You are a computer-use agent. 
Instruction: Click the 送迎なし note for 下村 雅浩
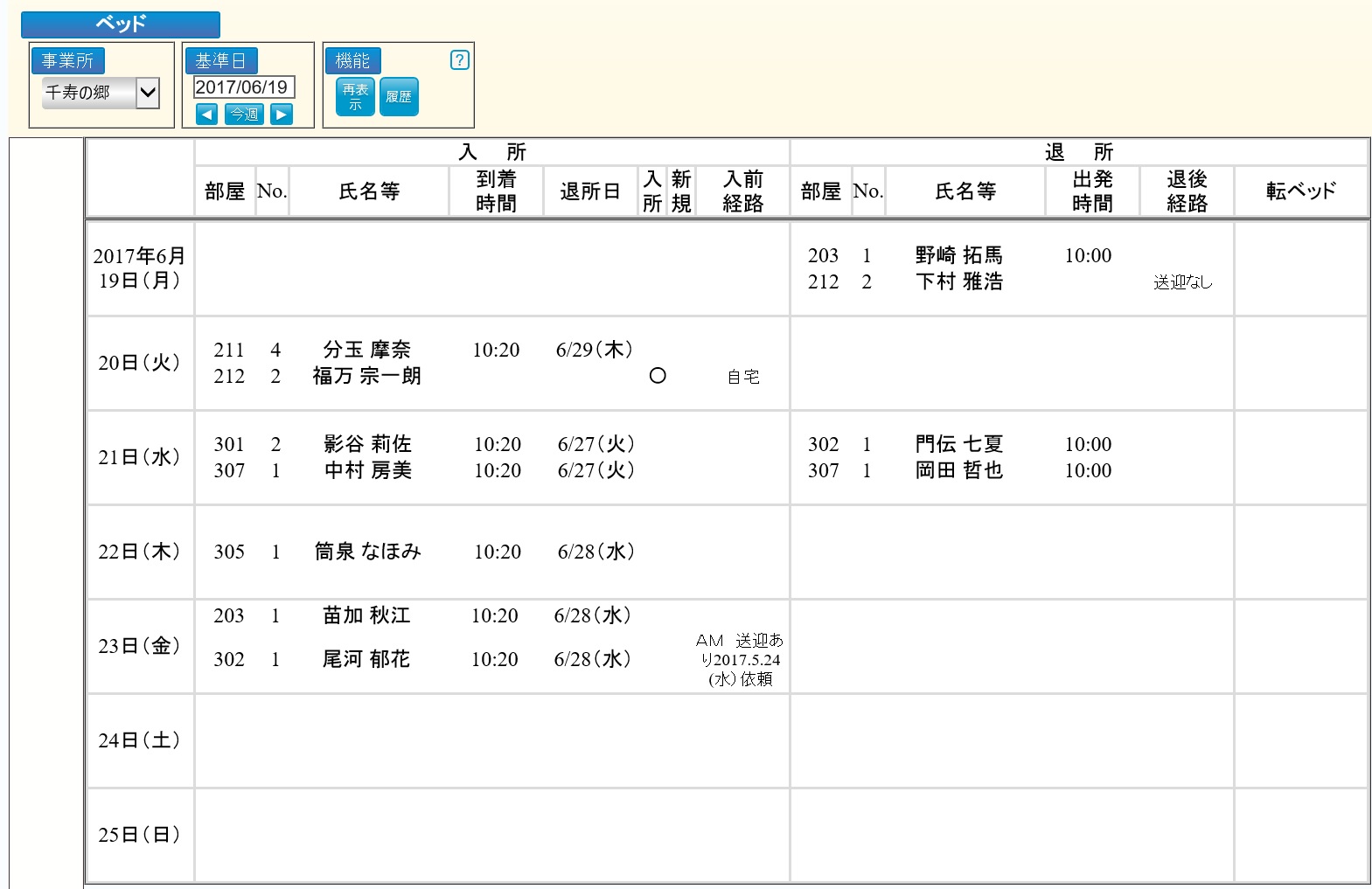coord(1182,282)
